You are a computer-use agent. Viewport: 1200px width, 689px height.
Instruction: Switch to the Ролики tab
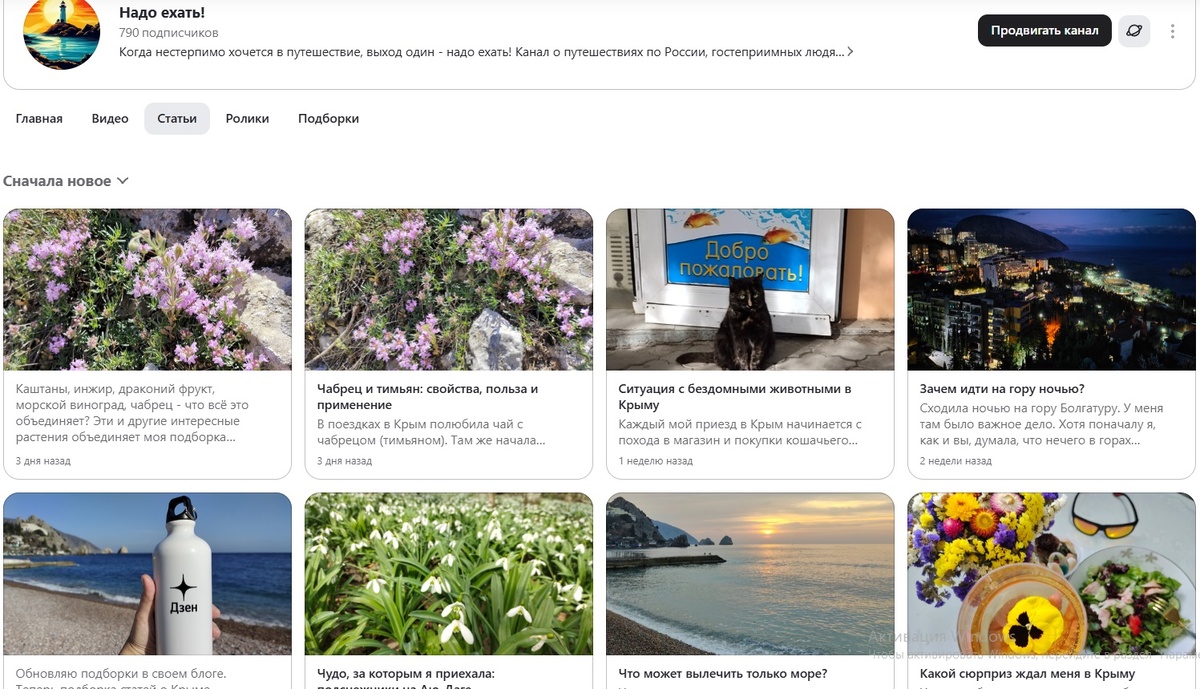coord(247,118)
